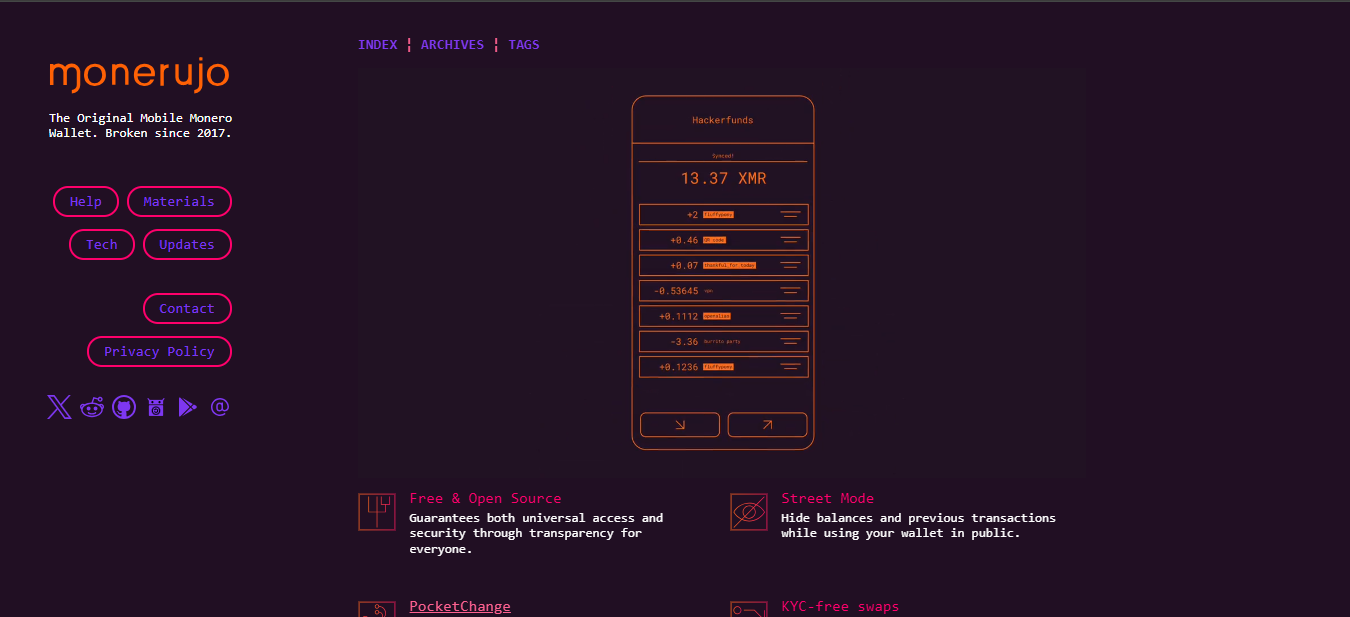The image size is (1350, 617).
Task: Click the monerujo logo
Action: coord(139,76)
